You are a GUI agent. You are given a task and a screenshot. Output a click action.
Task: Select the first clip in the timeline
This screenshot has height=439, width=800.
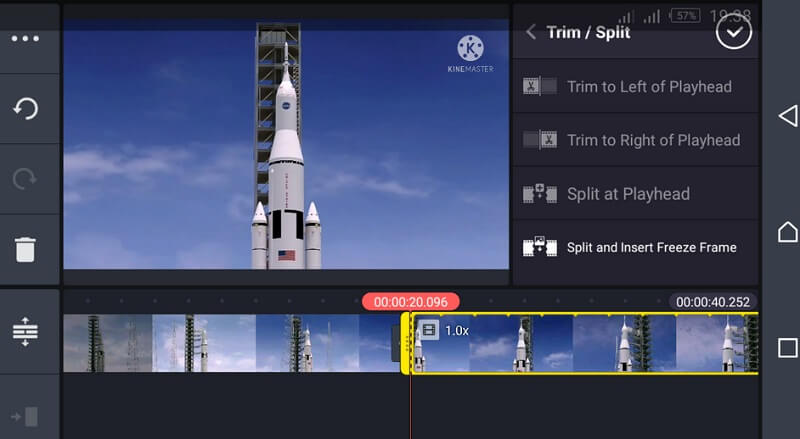click(230, 343)
